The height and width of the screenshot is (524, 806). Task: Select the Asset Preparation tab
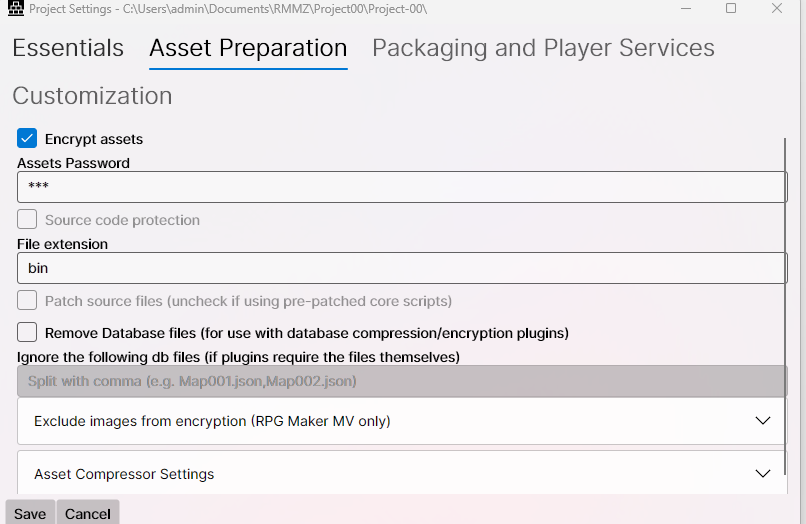[x=248, y=48]
